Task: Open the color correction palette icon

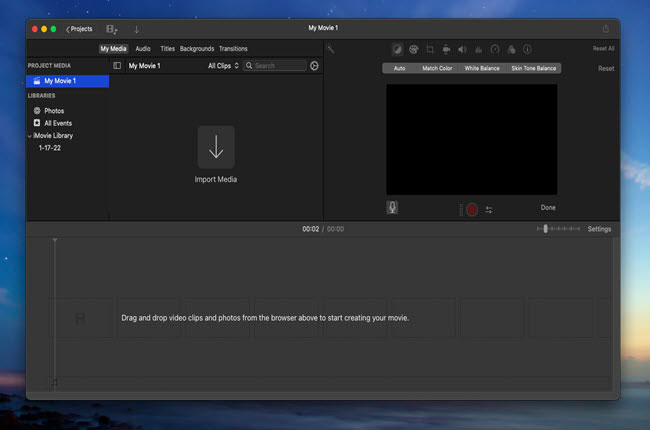Action: click(x=413, y=50)
